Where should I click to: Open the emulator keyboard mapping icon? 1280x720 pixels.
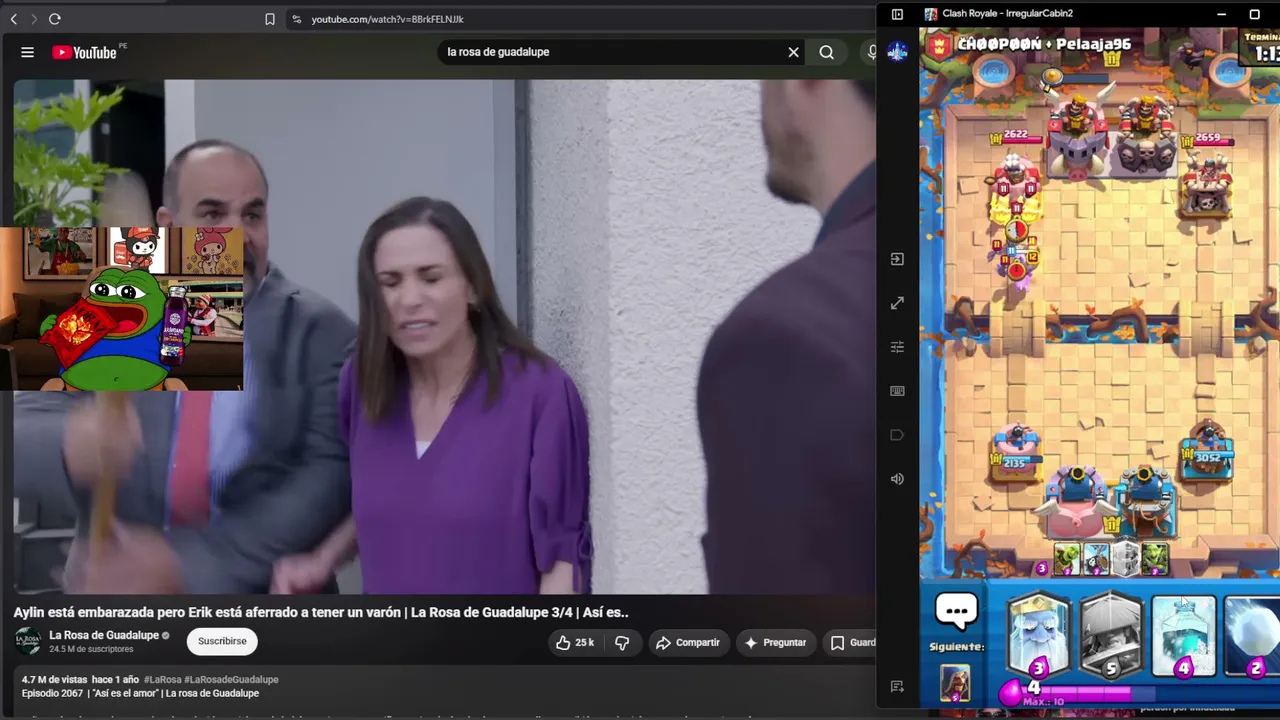click(897, 391)
